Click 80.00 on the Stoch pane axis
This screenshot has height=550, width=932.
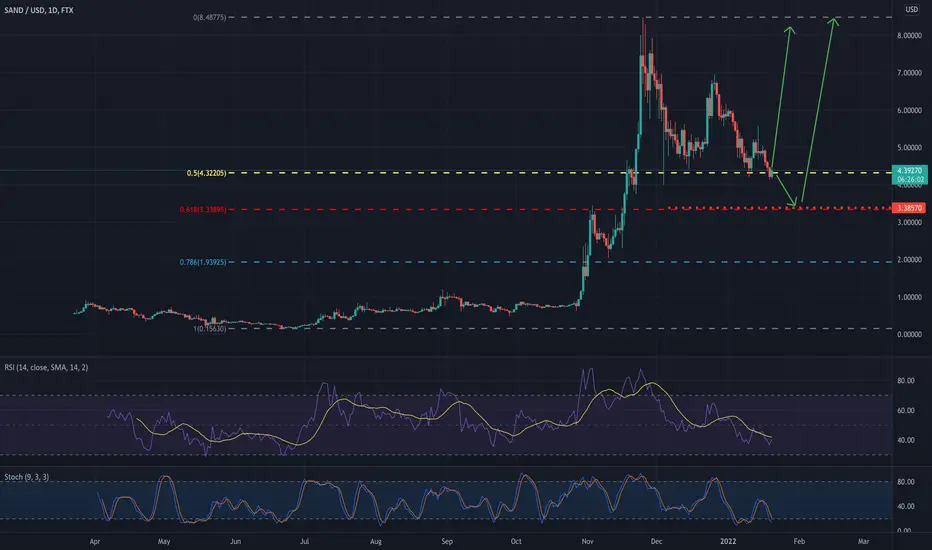pyautogui.click(x=906, y=482)
